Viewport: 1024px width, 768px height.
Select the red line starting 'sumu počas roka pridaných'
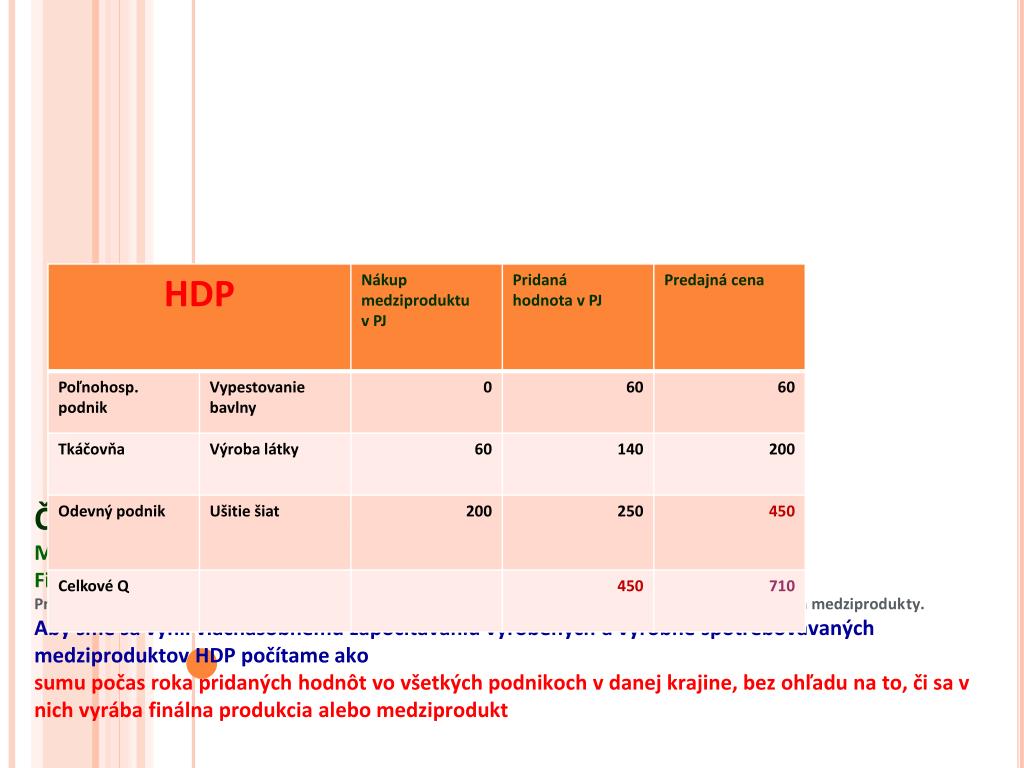(x=502, y=683)
